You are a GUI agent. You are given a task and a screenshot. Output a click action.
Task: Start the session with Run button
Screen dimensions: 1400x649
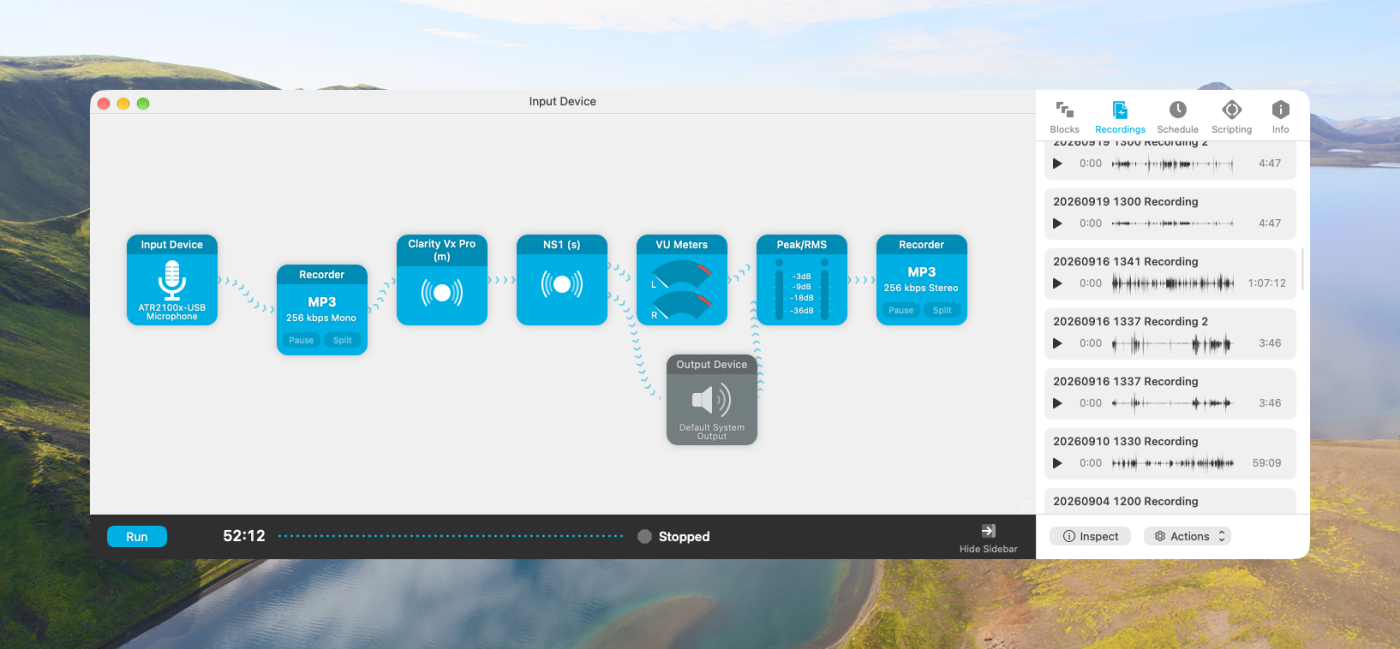[137, 537]
